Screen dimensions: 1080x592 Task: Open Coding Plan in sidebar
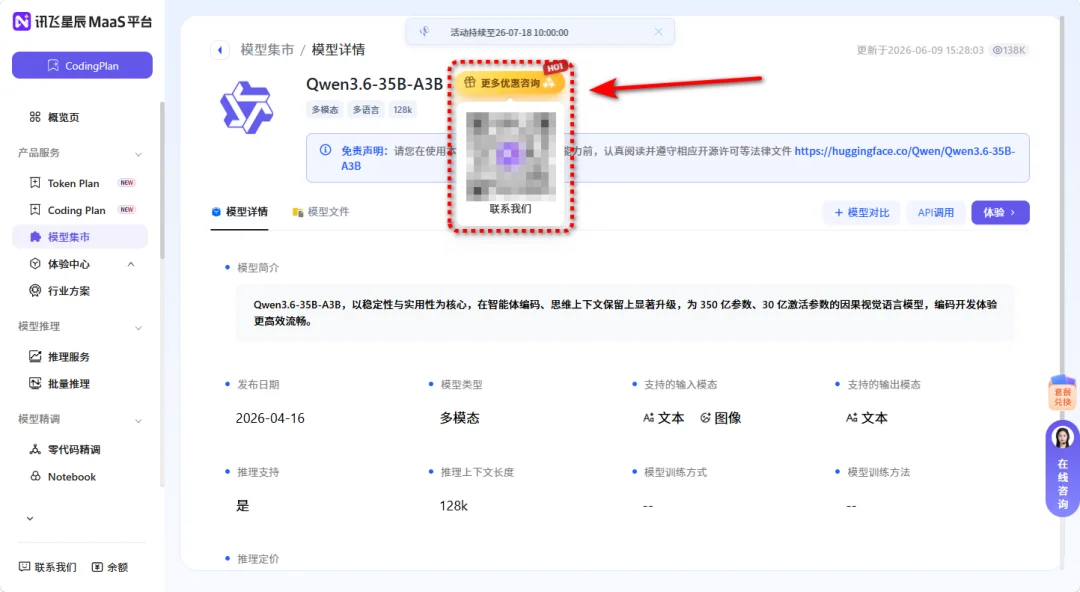point(76,210)
